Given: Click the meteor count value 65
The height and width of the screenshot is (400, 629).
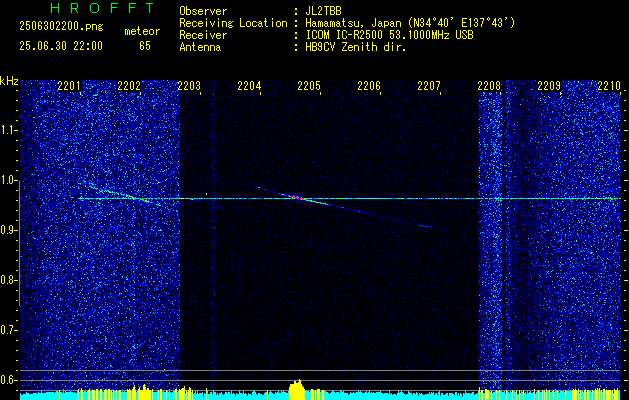Looking at the screenshot, I should (x=145, y=46).
